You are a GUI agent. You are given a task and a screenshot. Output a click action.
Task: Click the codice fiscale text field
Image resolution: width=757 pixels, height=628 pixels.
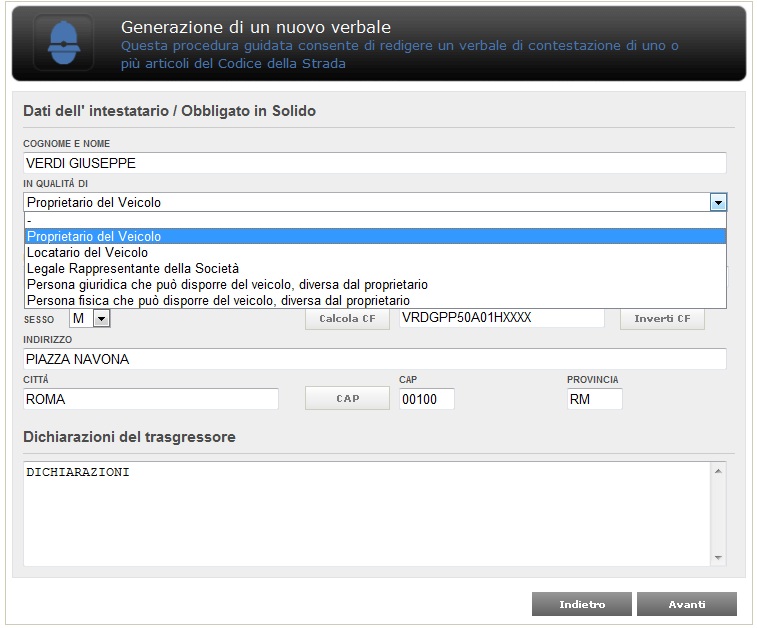(502, 318)
